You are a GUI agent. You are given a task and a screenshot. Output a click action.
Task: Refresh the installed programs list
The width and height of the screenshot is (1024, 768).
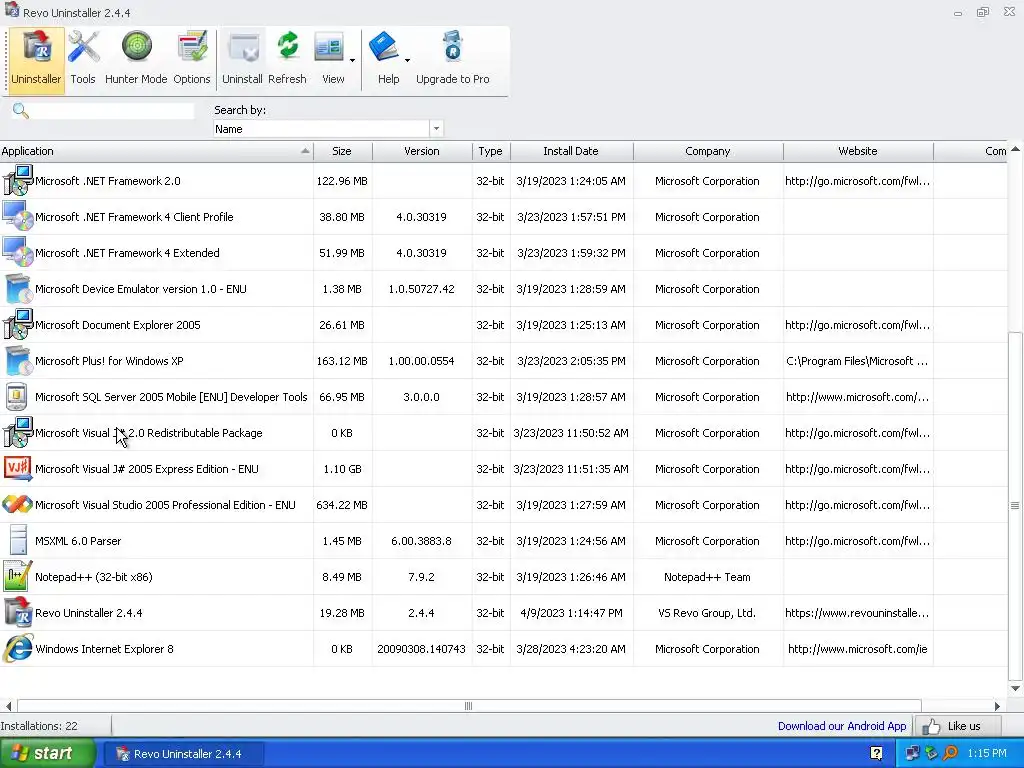pyautogui.click(x=287, y=60)
